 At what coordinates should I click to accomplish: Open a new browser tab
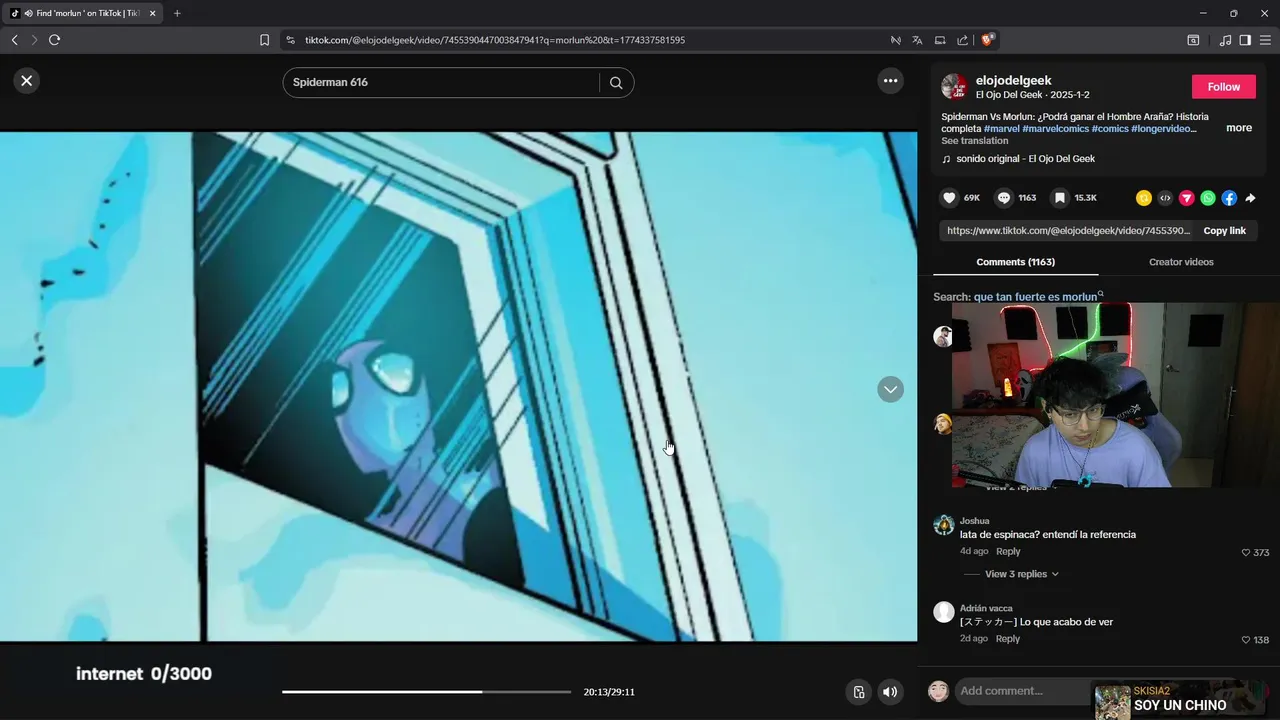click(x=177, y=13)
